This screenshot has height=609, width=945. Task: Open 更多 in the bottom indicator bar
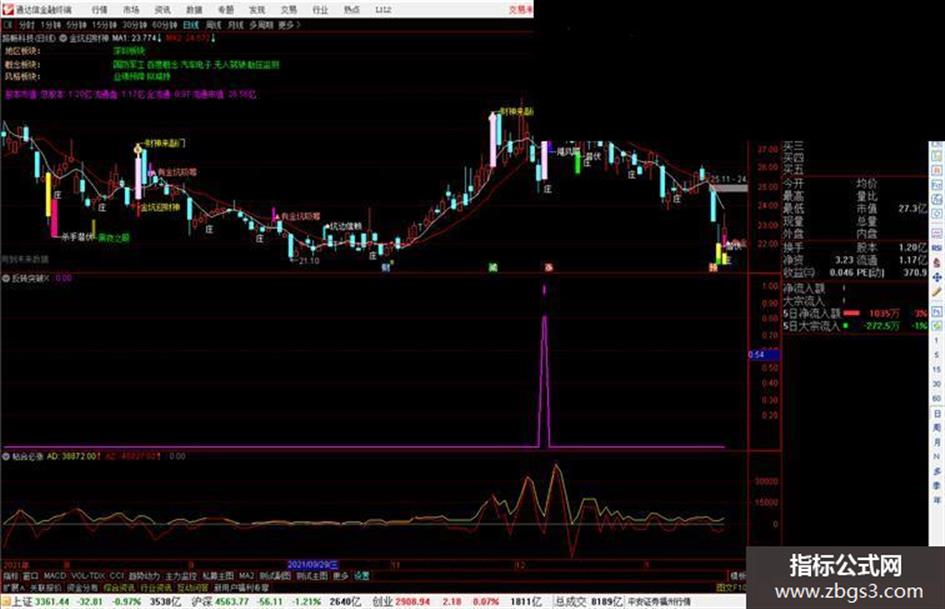click(x=341, y=576)
